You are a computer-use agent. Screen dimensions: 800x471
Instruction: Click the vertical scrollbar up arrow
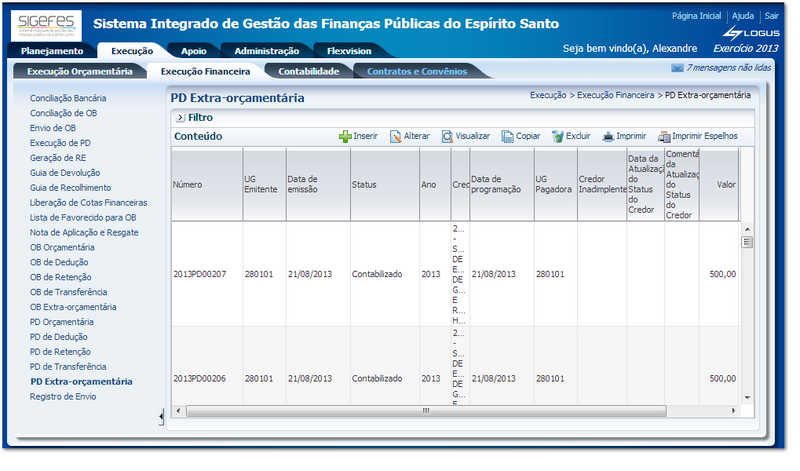(746, 230)
